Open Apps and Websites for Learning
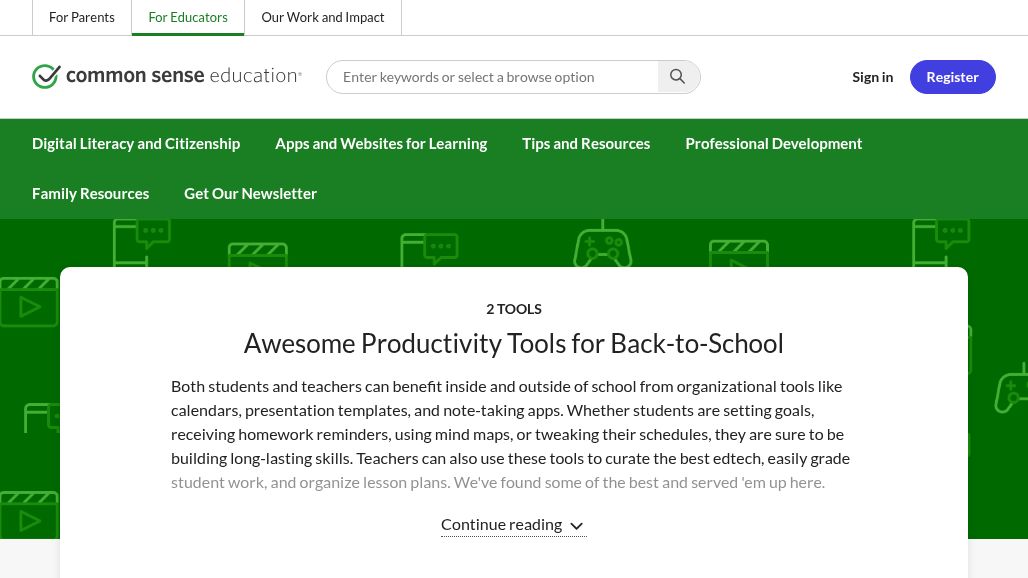Viewport: 1028px width, 578px height. 381,143
